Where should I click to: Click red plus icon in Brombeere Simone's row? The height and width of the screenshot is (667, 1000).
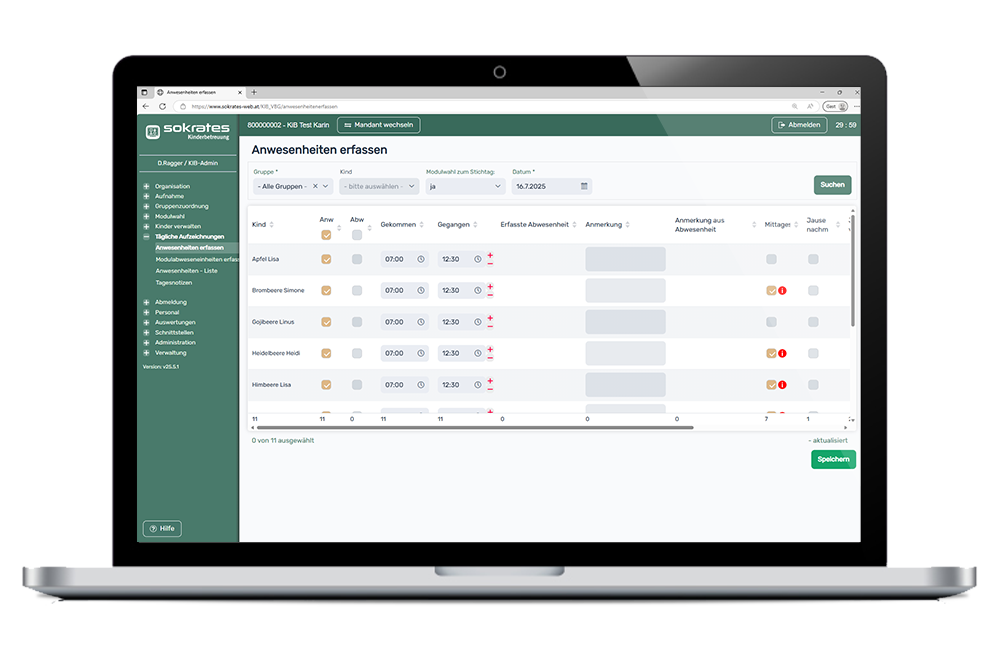click(490, 286)
